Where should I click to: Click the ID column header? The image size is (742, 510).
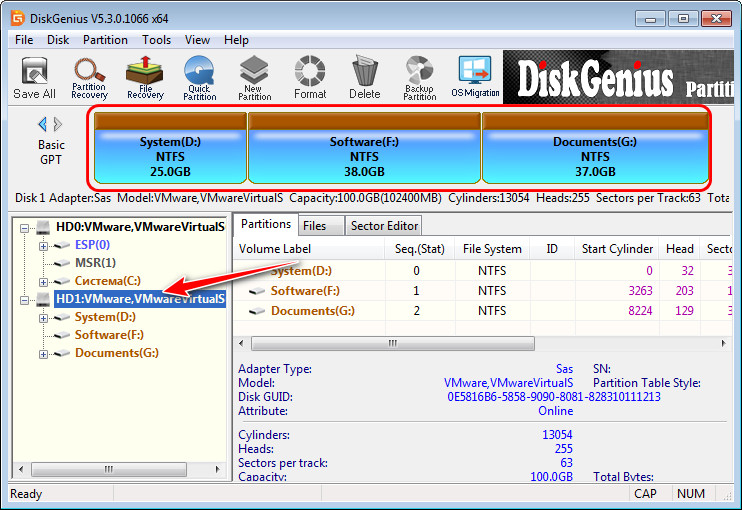(552, 249)
